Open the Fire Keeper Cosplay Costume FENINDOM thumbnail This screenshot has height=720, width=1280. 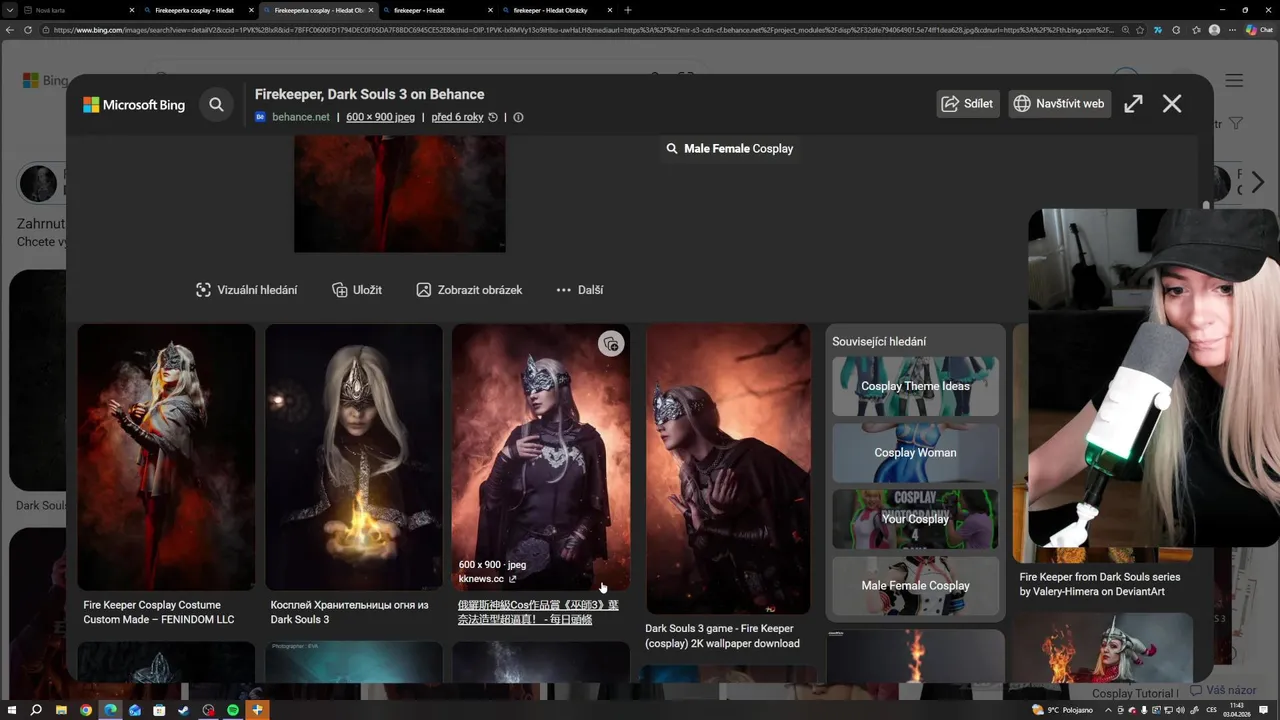click(166, 457)
